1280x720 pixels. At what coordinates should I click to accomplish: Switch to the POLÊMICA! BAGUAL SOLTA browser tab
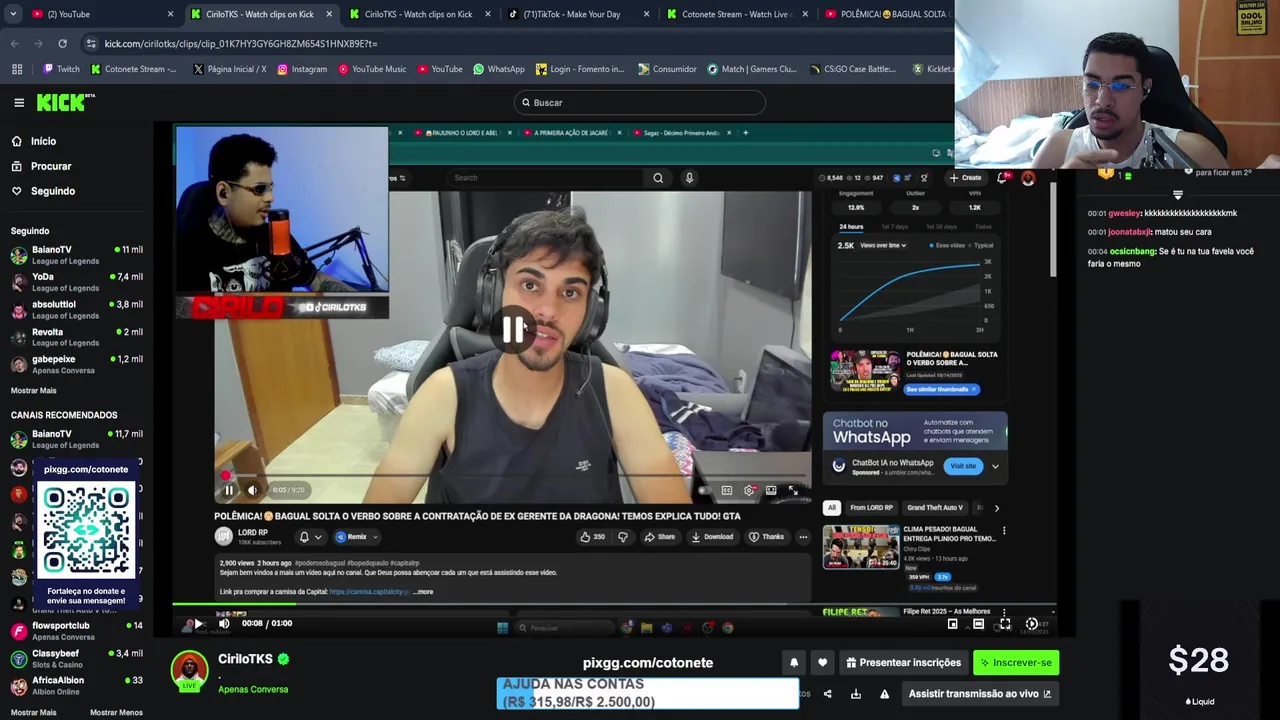(886, 14)
